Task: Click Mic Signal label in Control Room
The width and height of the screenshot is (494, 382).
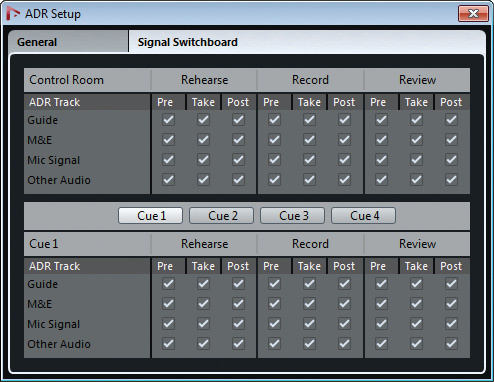Action: 54,160
